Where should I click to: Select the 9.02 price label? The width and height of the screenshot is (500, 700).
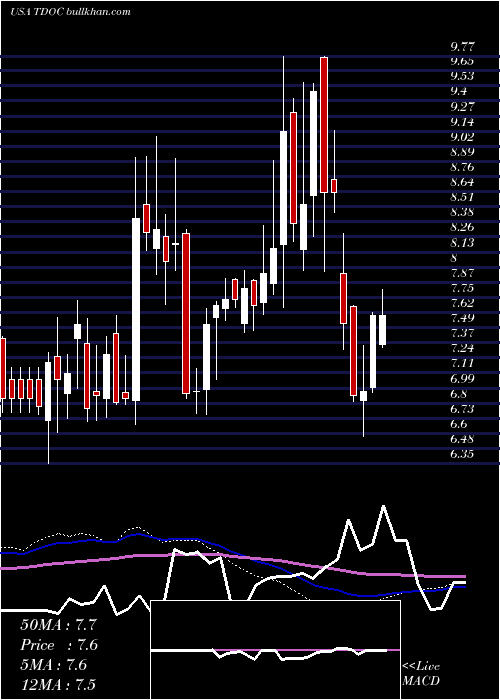(x=463, y=137)
